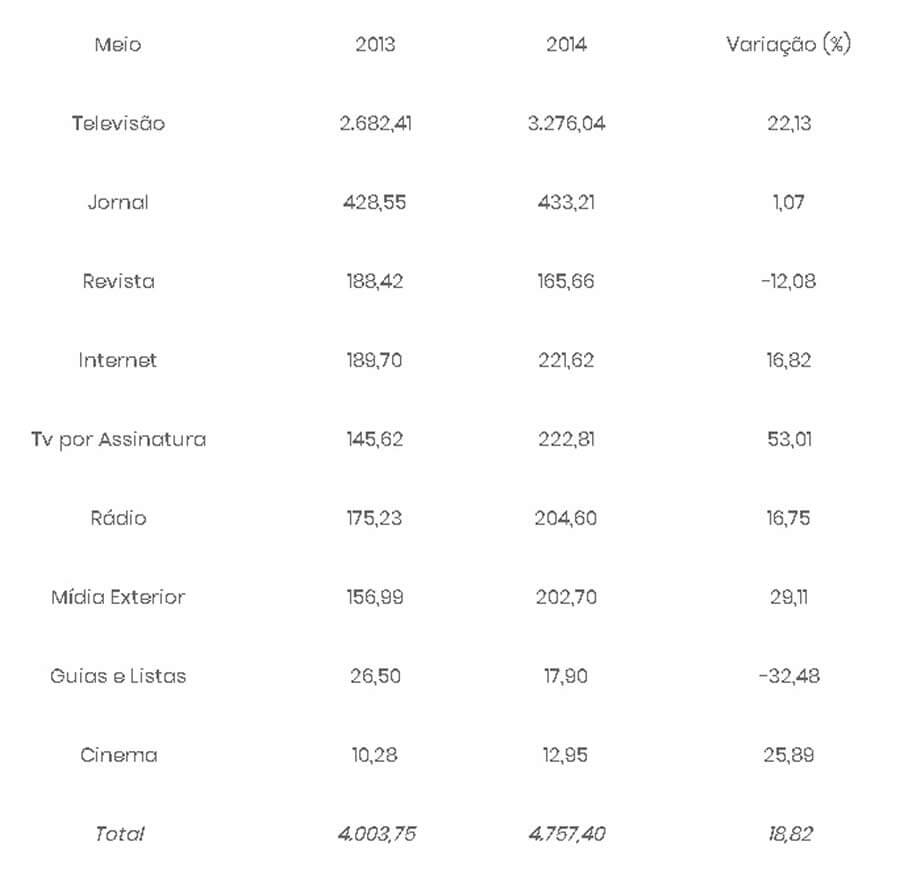Click the 2014 total value 4.757,40
Image resolution: width=900 pixels, height=884 pixels.
[566, 834]
